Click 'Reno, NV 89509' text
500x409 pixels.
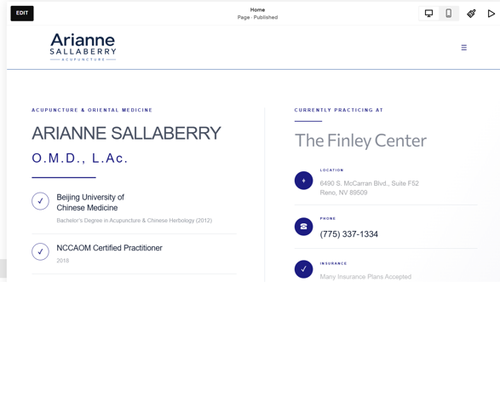(x=343, y=193)
